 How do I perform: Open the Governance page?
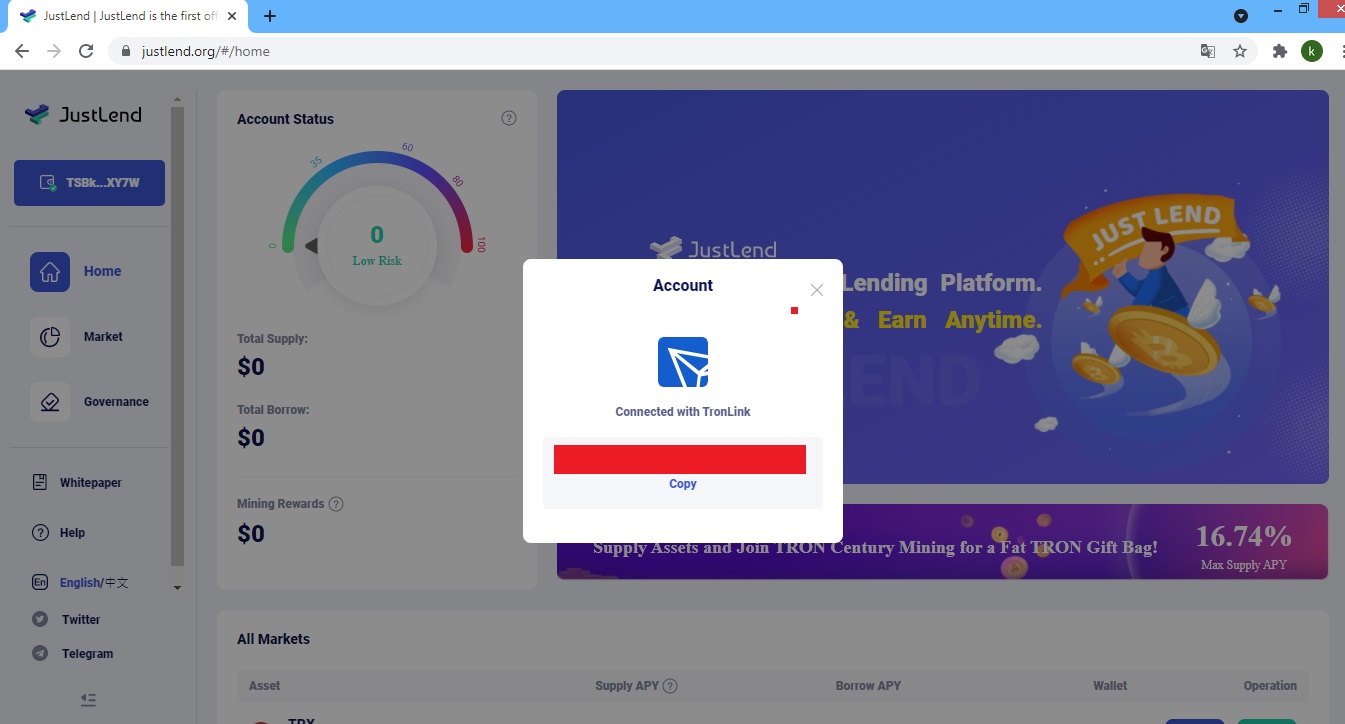pos(116,402)
